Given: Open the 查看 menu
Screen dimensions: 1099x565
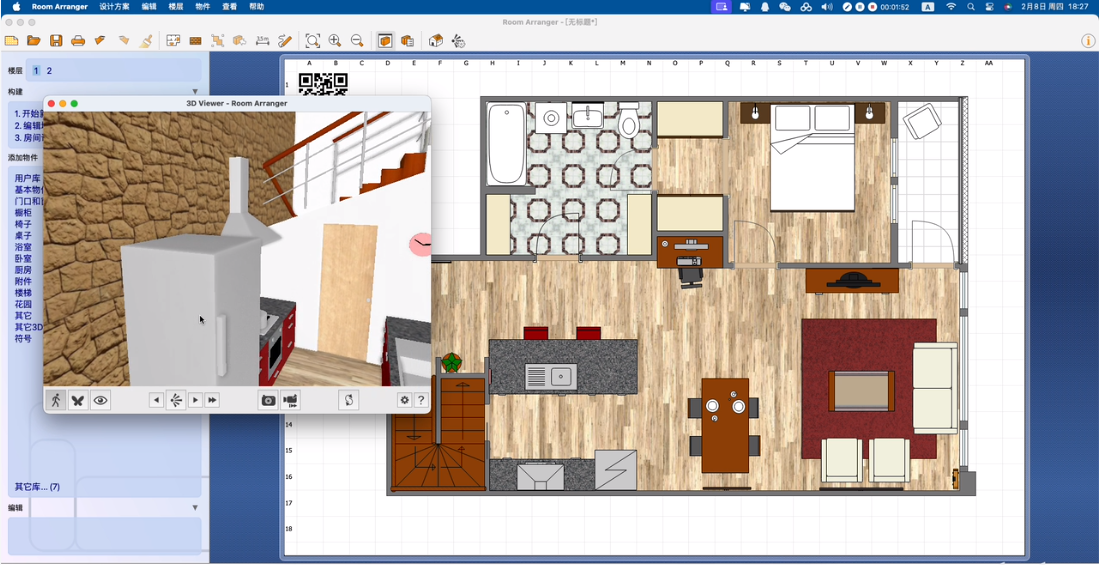Looking at the screenshot, I should [x=230, y=6].
